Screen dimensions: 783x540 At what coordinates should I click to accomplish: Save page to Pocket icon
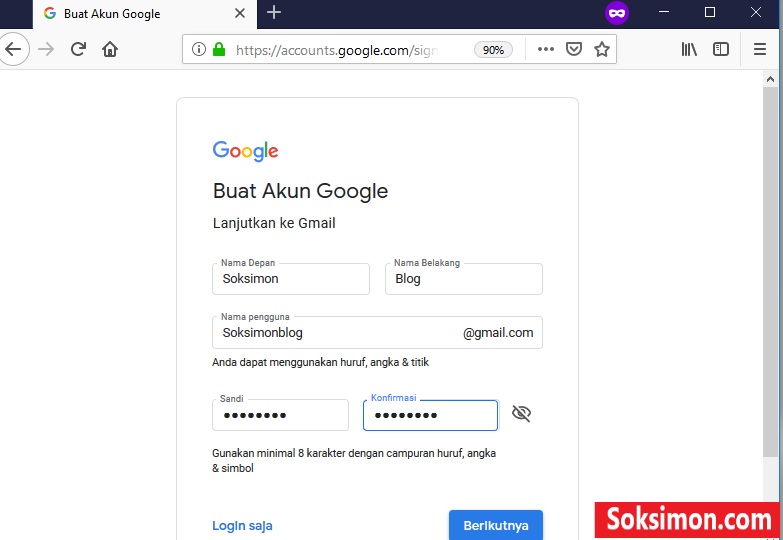(574, 49)
